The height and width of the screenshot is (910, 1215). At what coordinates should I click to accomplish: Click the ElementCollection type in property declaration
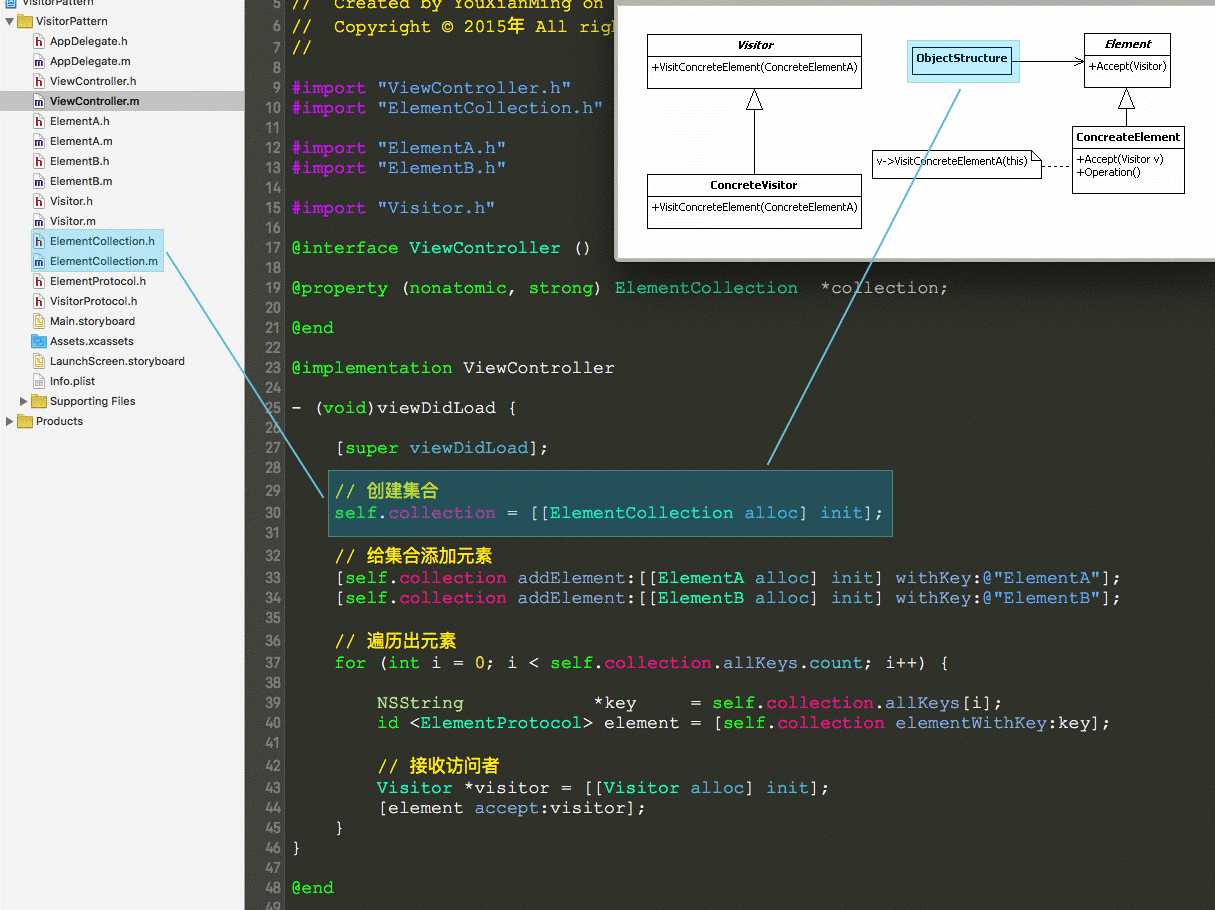point(706,288)
